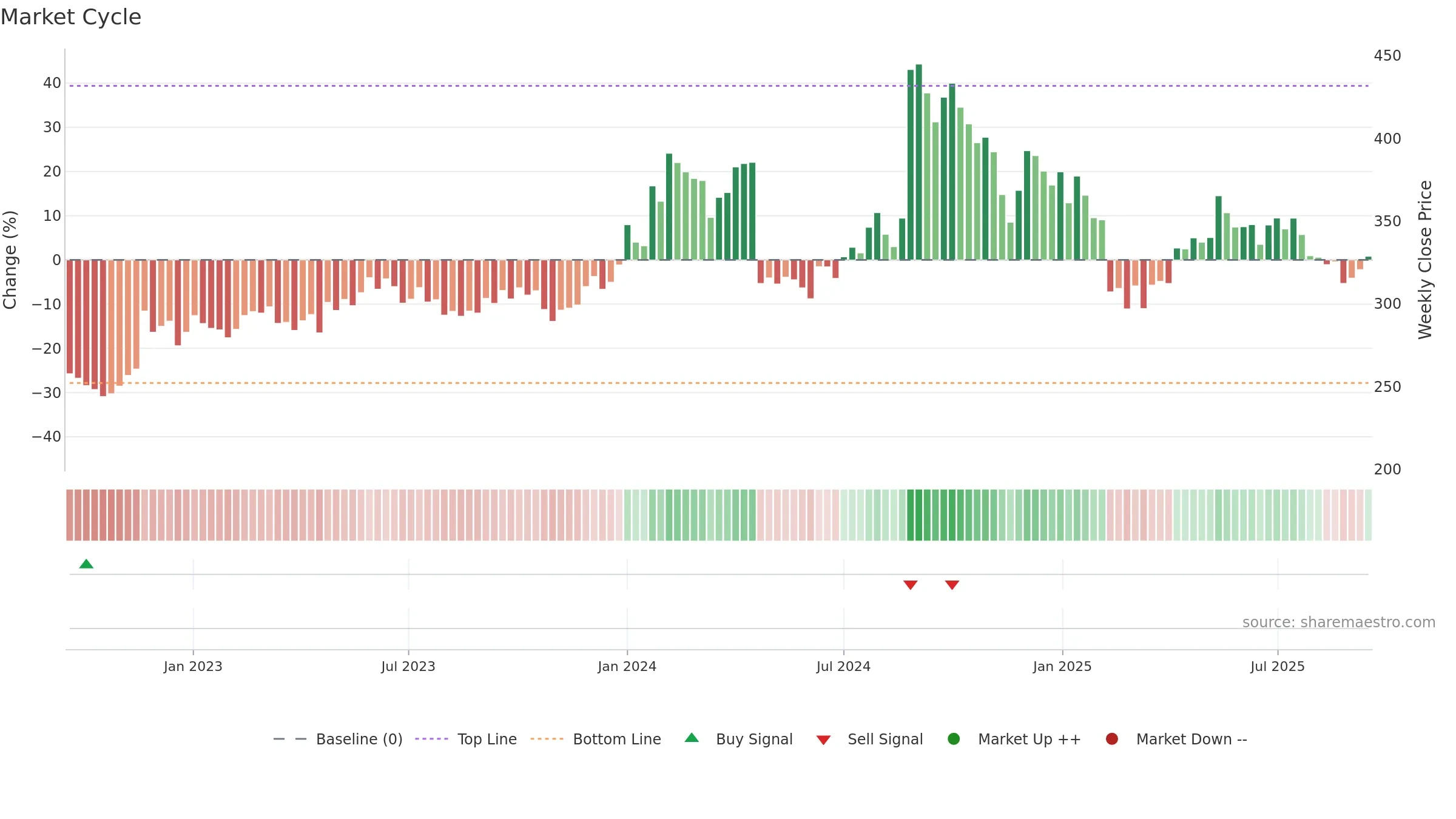Click the 300 tick on the price axis
This screenshot has height=819, width=1456.
1387,304
